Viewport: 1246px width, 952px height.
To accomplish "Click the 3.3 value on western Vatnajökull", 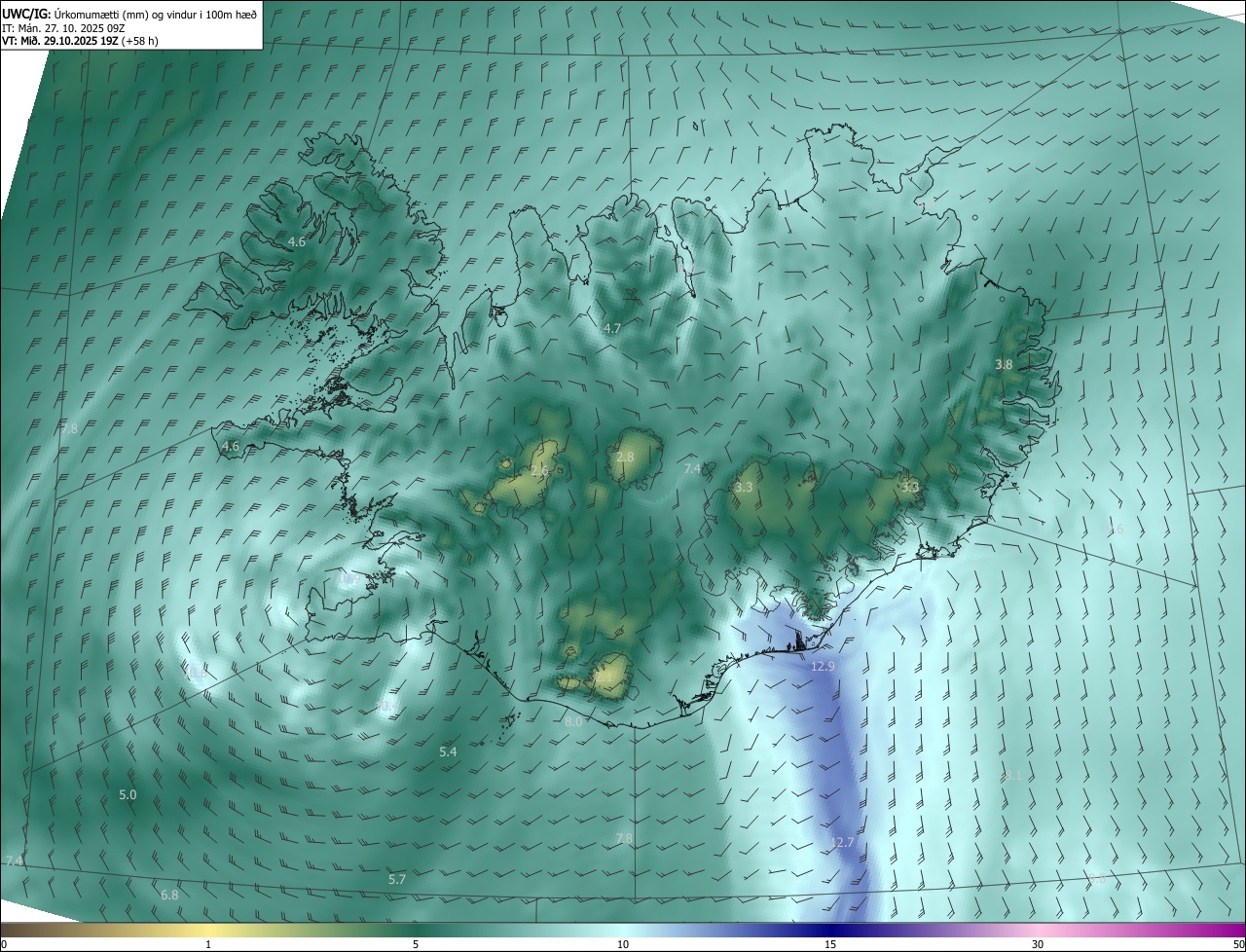I will pos(744,487).
